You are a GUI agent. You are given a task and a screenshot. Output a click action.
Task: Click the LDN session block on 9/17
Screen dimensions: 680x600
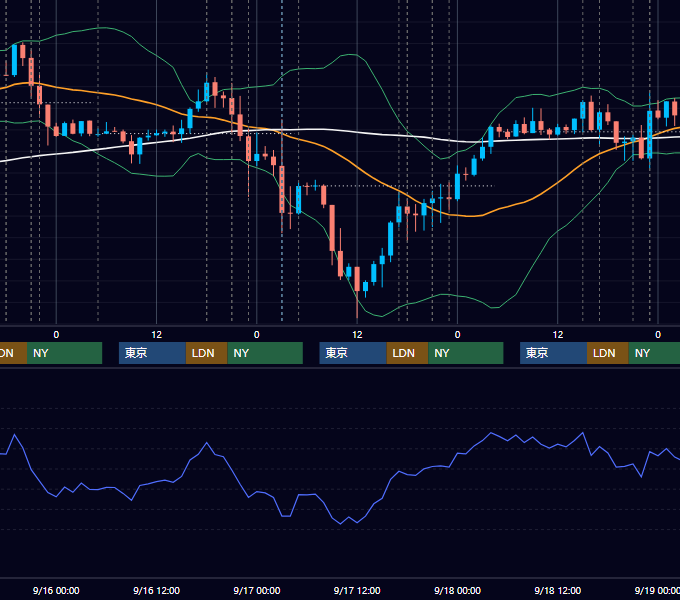407,353
